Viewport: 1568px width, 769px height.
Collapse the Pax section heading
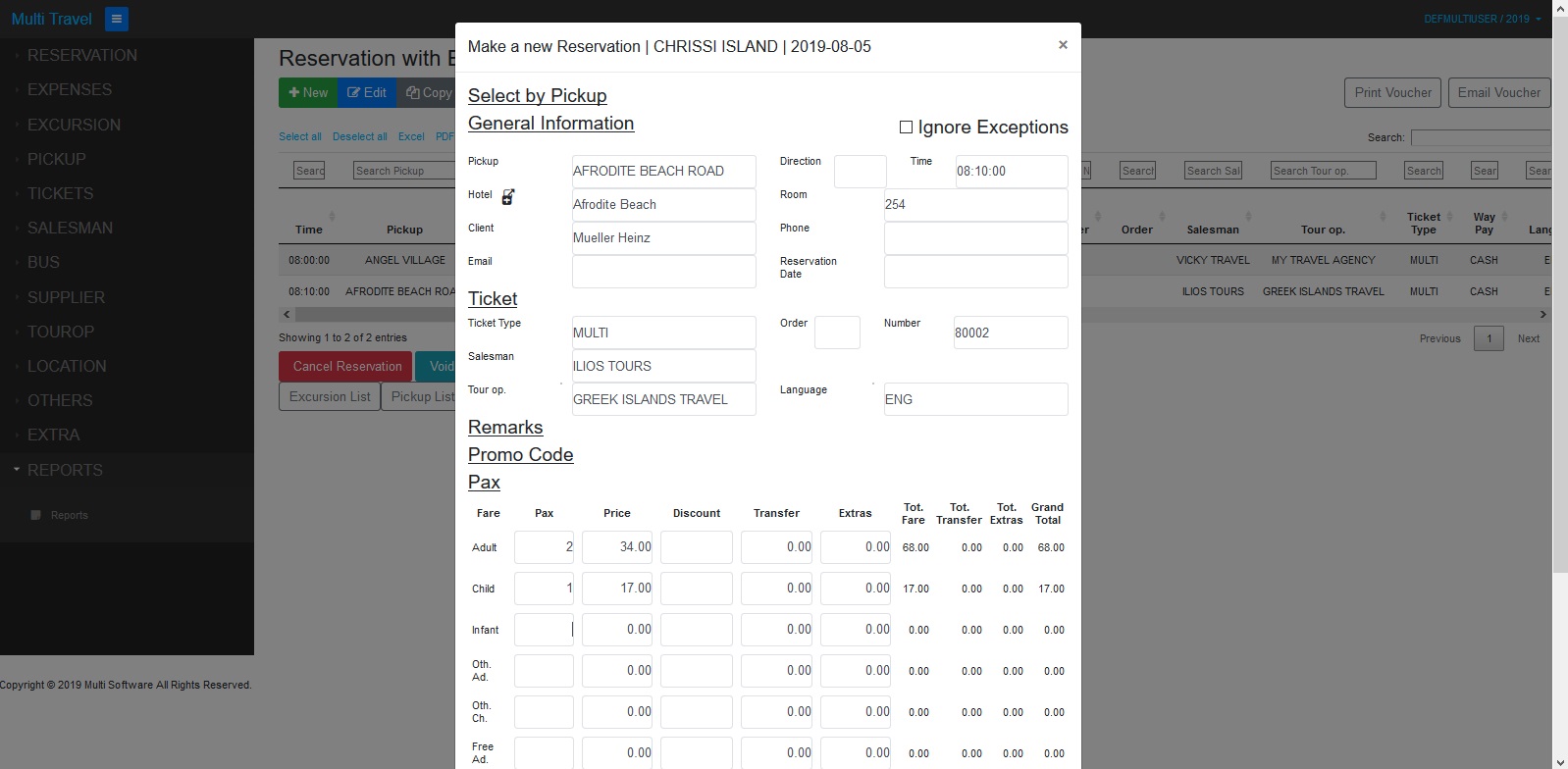[484, 483]
